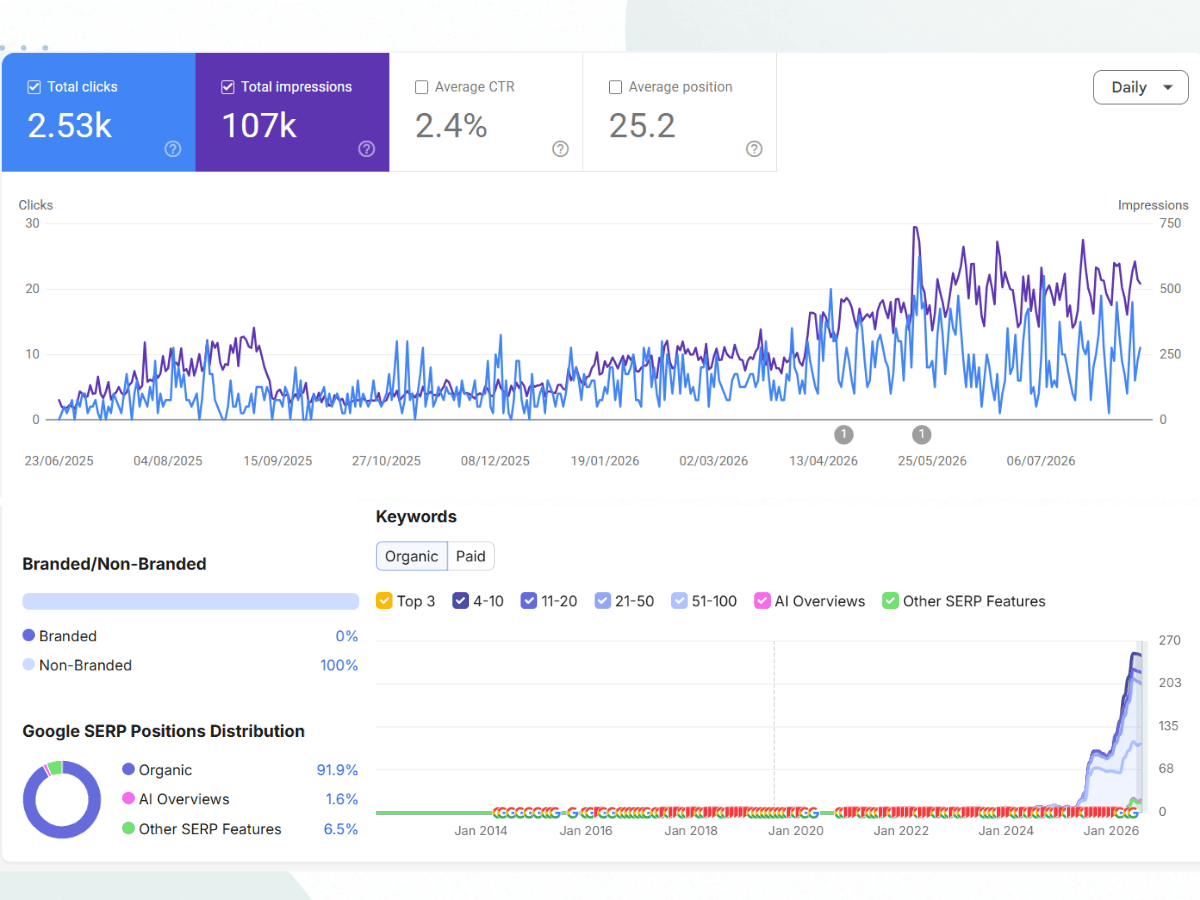Click the Jan 2026 keywords axis label

(1111, 830)
